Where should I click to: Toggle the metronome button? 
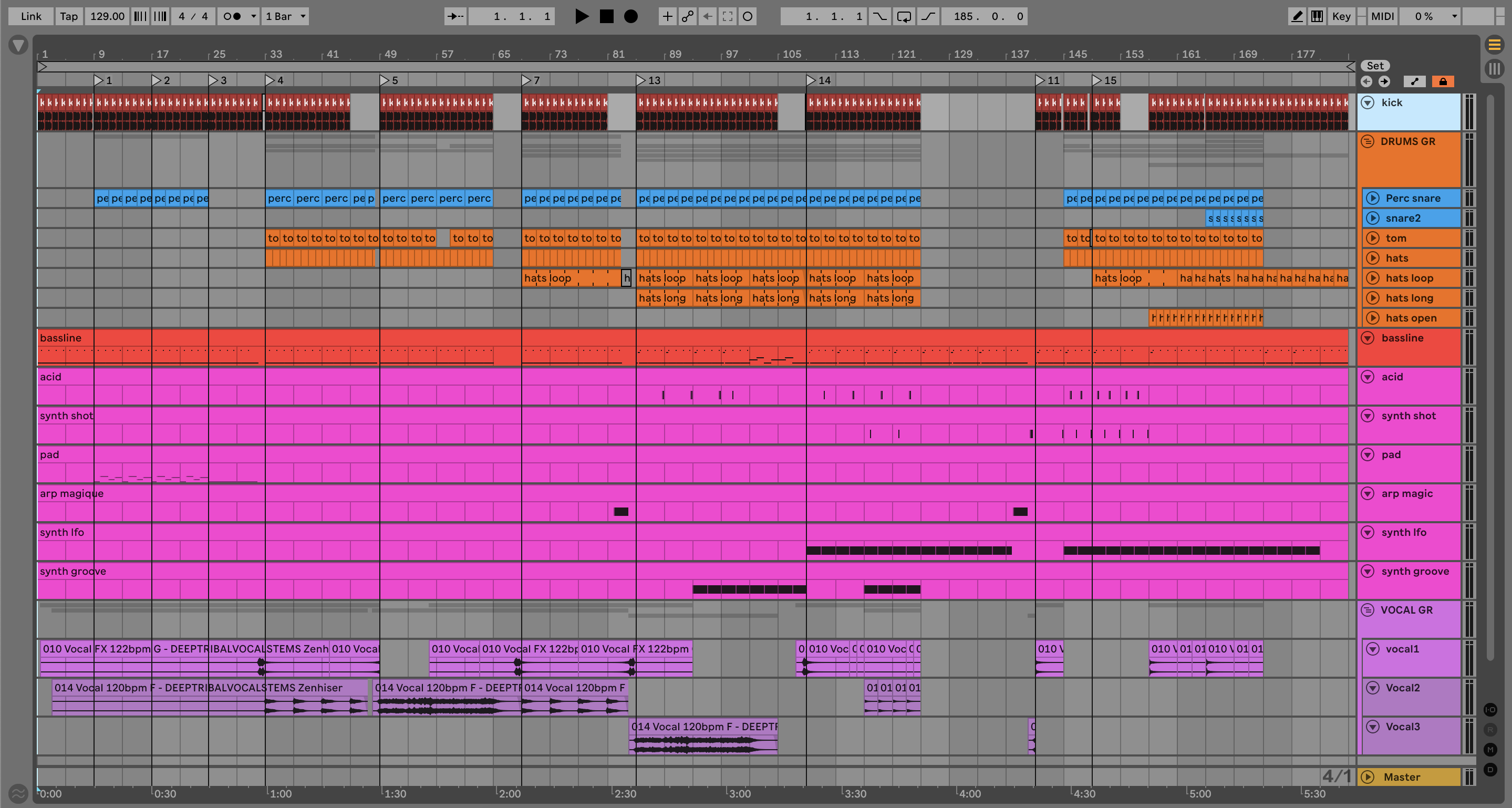point(232,16)
